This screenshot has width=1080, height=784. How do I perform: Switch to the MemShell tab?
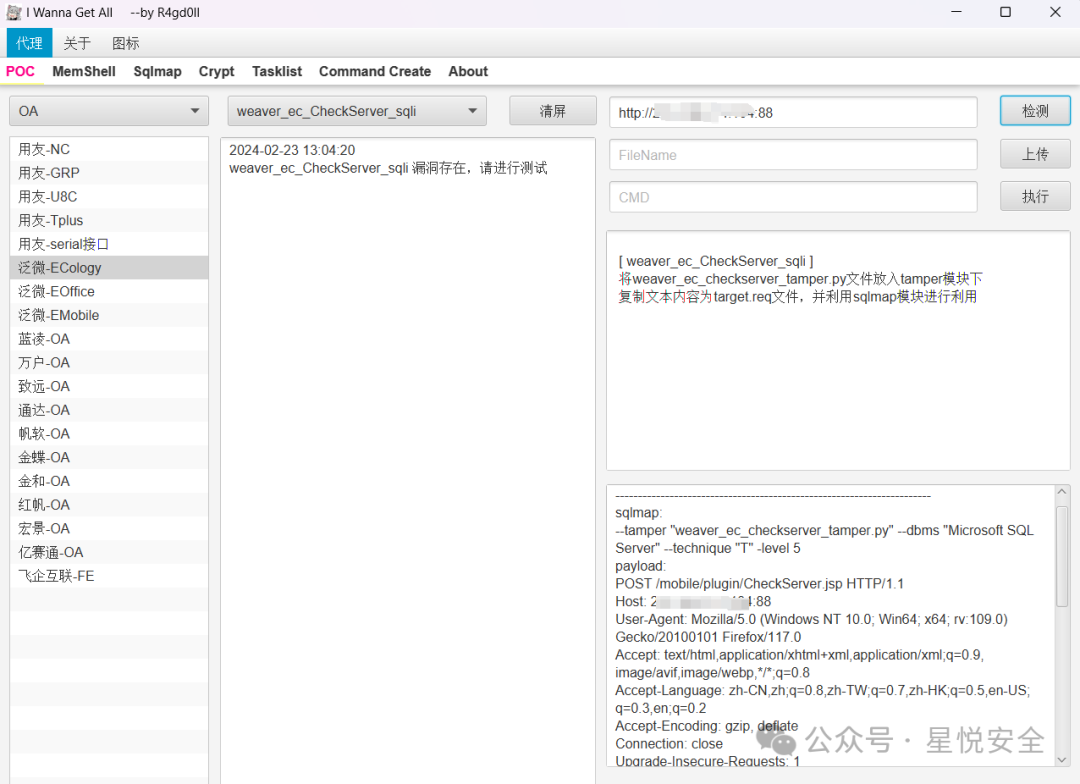pos(84,72)
